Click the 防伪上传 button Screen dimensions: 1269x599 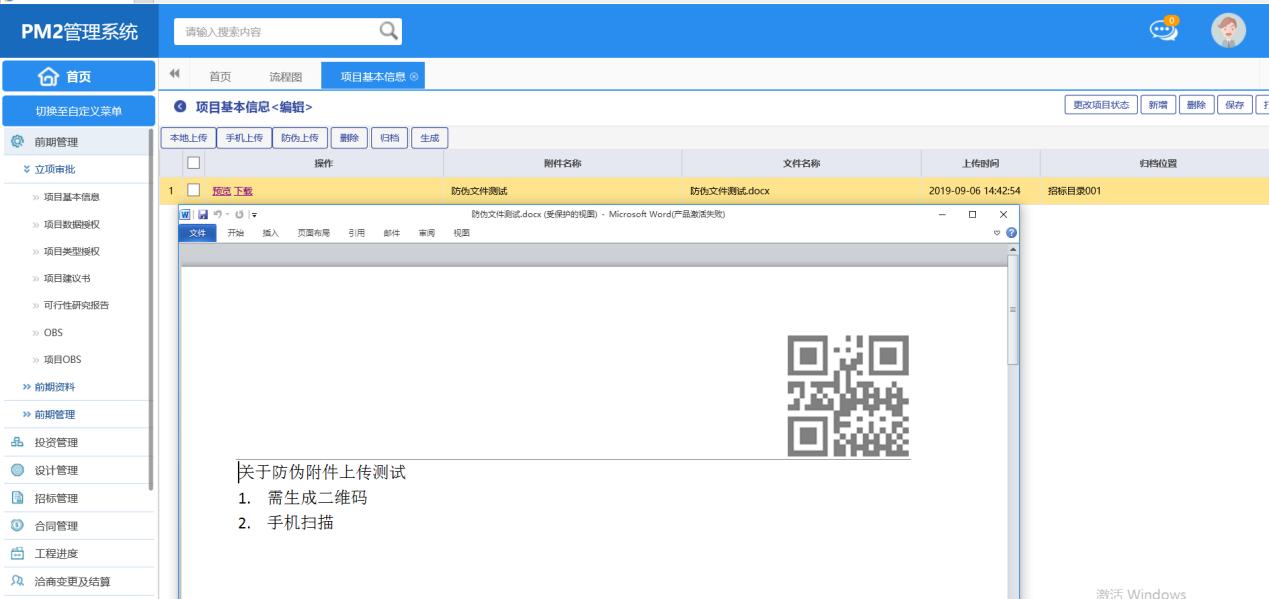coord(299,138)
